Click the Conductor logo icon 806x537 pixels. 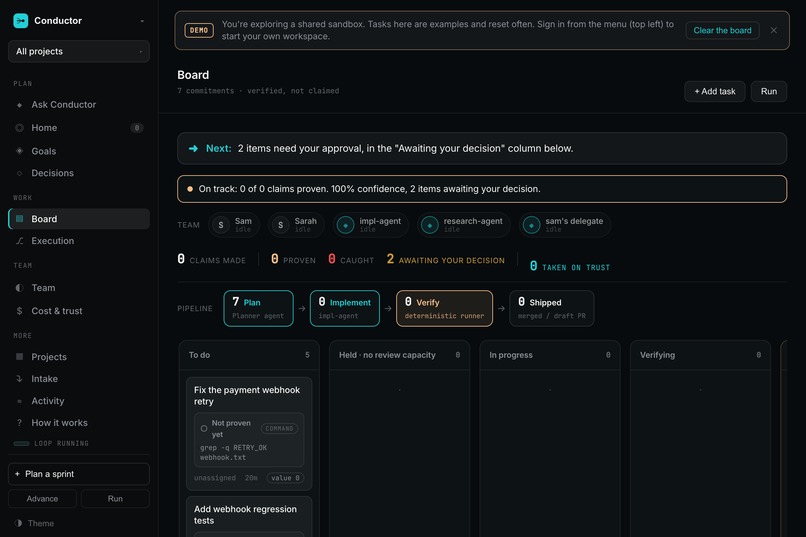click(21, 21)
